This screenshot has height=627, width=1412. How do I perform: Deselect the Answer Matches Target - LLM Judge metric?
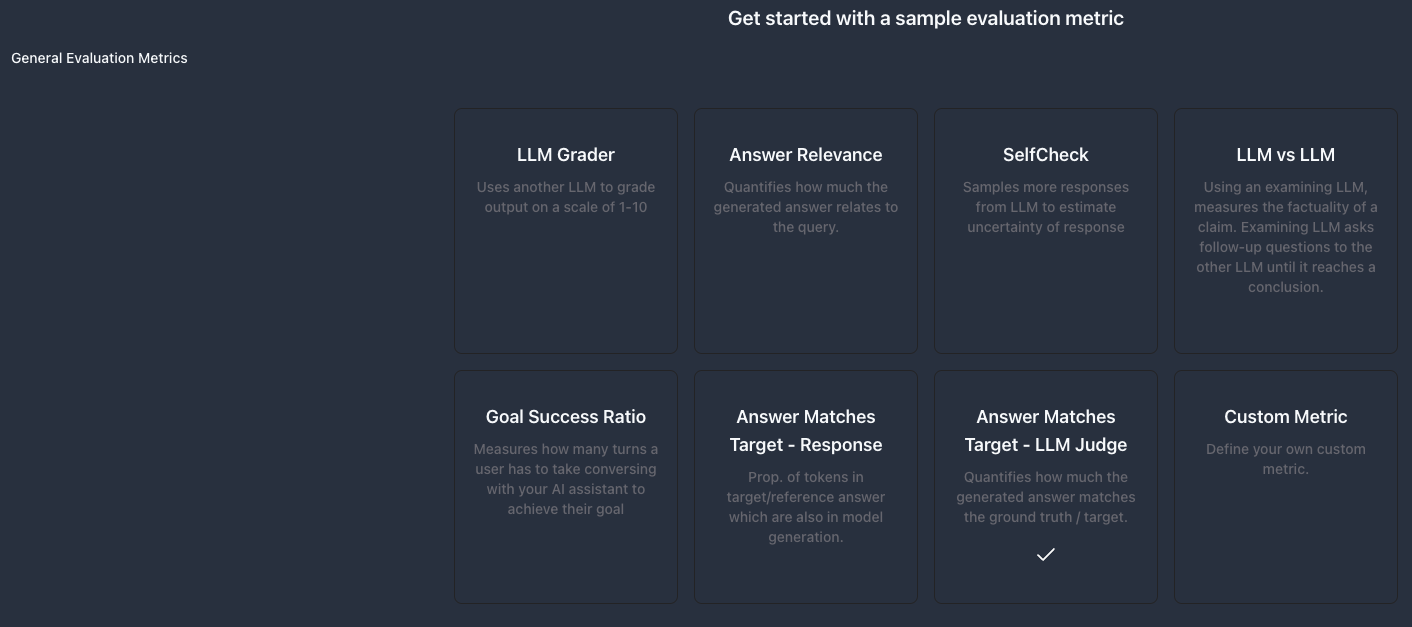pyautogui.click(x=1046, y=487)
